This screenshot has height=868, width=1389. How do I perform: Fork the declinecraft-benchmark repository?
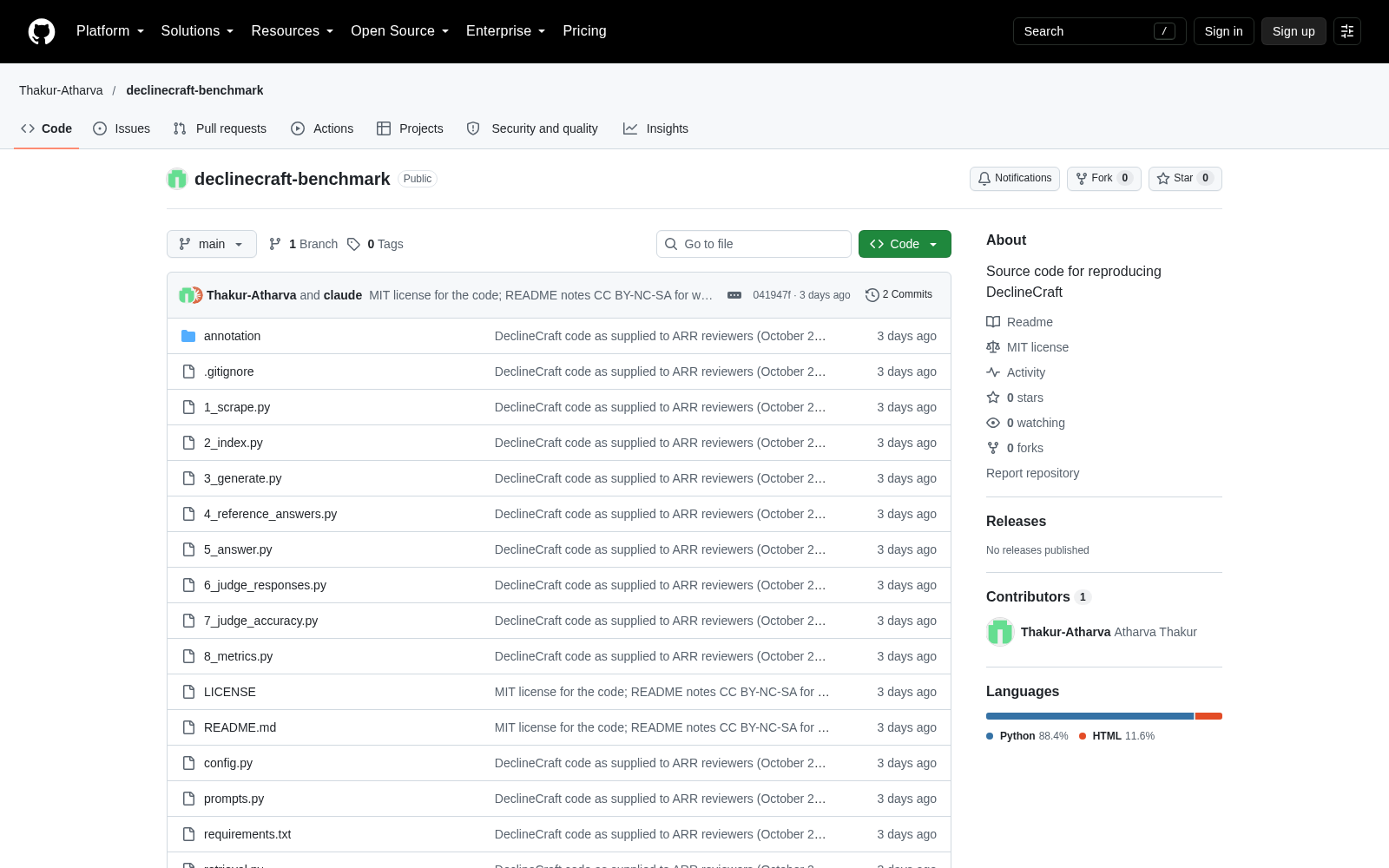pyautogui.click(x=1103, y=179)
